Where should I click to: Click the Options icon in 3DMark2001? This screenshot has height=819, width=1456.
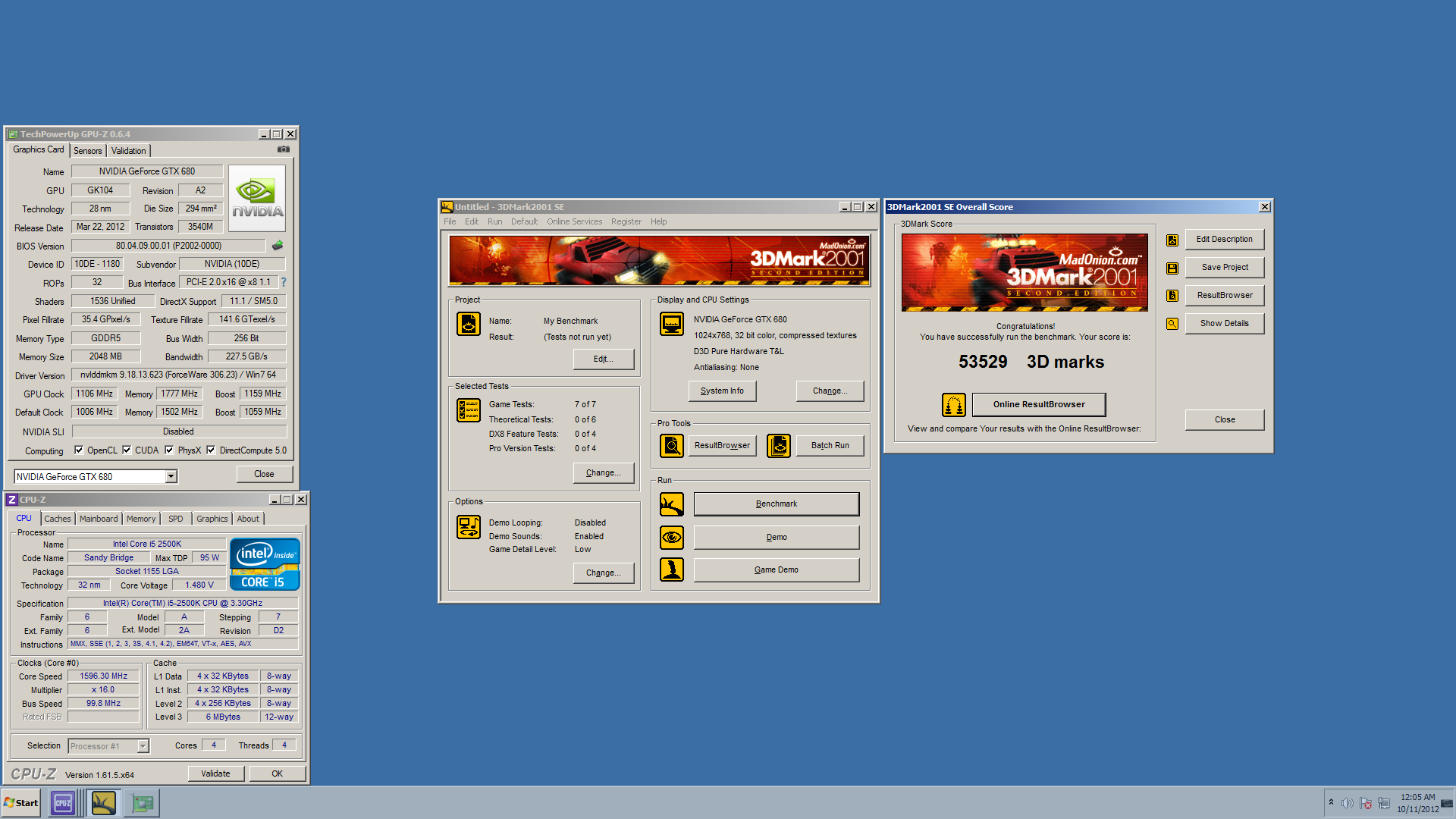pyautogui.click(x=469, y=527)
